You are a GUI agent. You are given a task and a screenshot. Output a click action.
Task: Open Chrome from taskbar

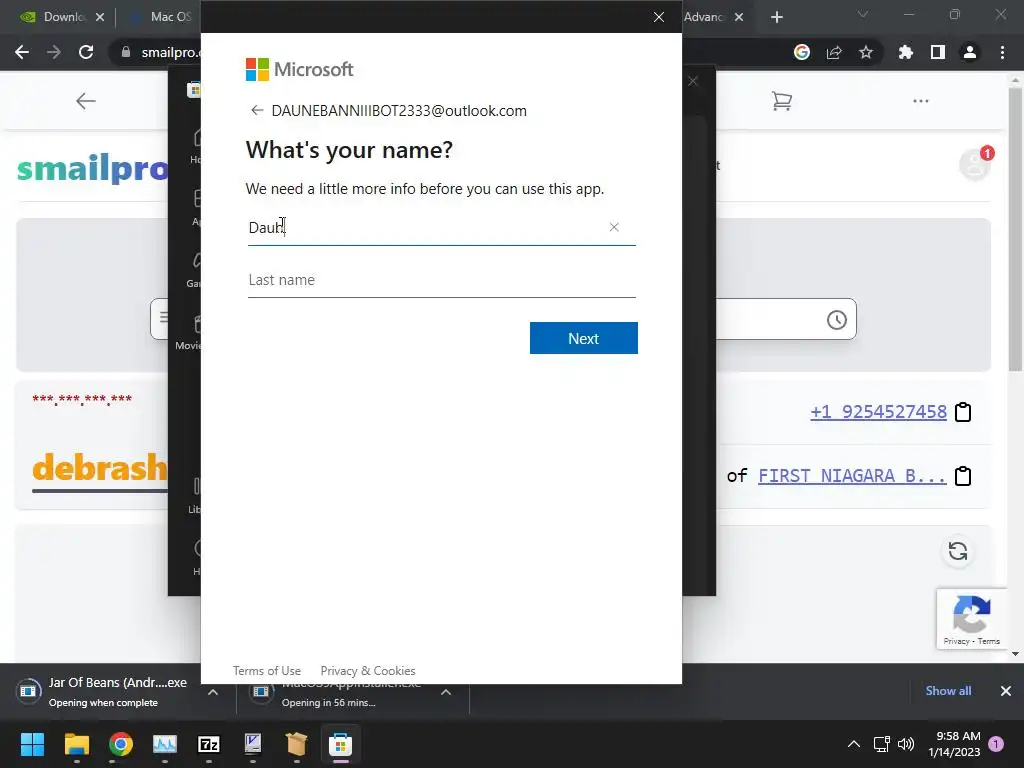coord(121,744)
